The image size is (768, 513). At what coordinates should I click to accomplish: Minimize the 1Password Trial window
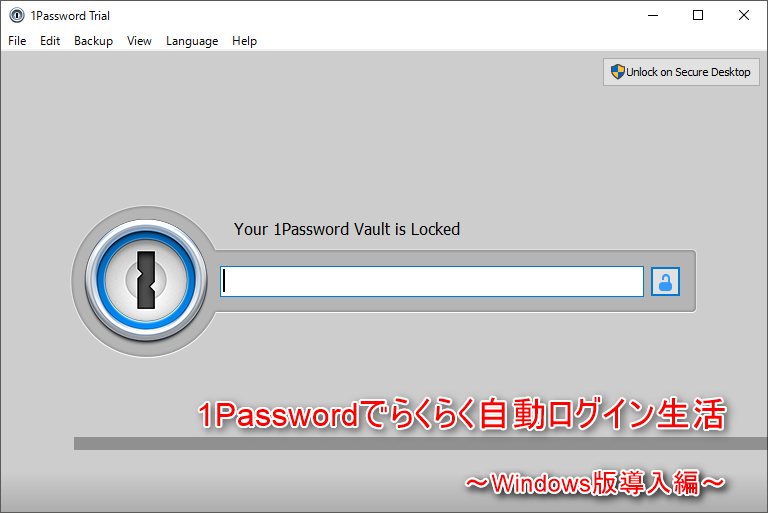pyautogui.click(x=653, y=16)
